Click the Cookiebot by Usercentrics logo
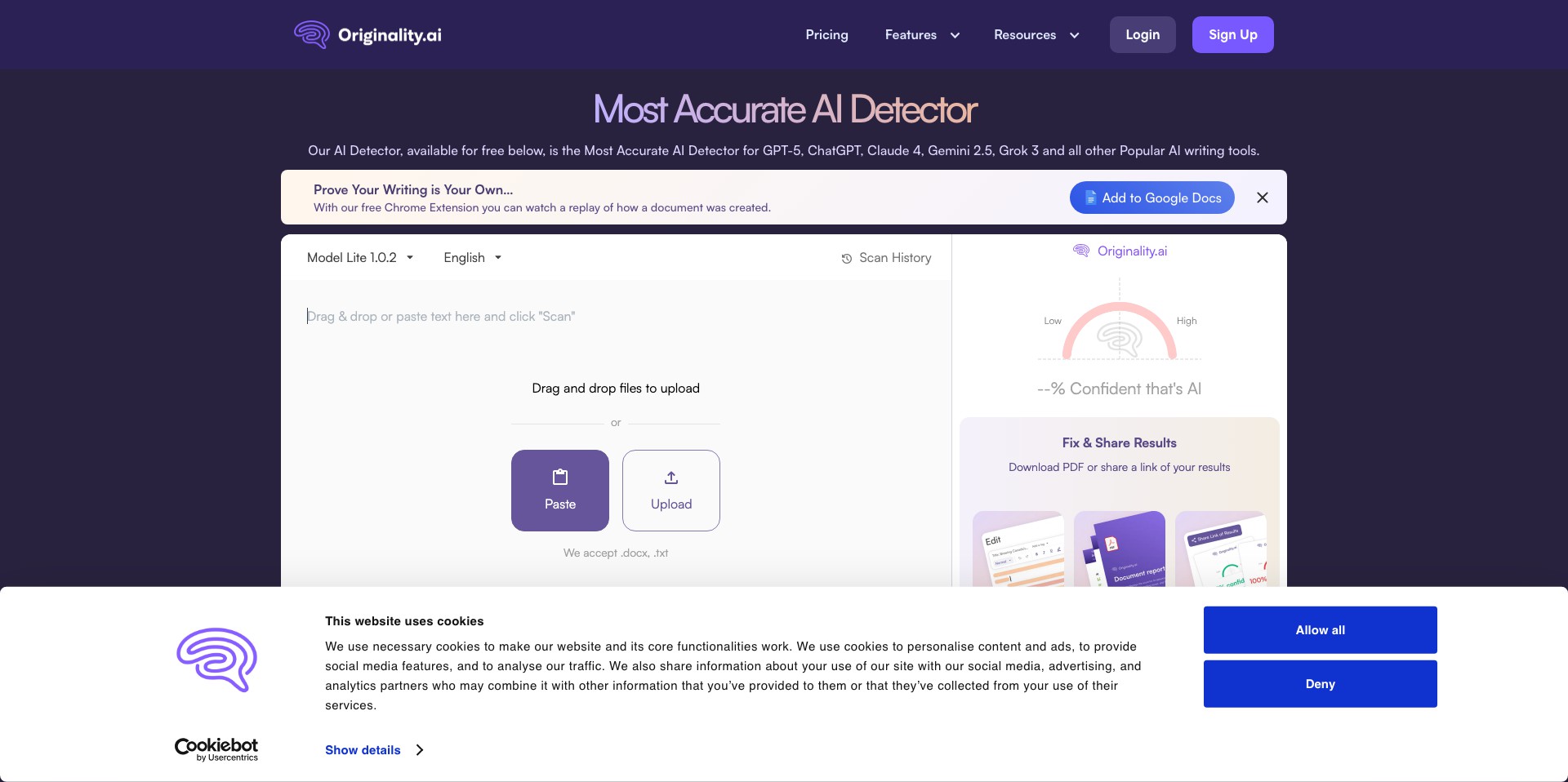Viewport: 1568px width, 782px height. click(x=216, y=749)
